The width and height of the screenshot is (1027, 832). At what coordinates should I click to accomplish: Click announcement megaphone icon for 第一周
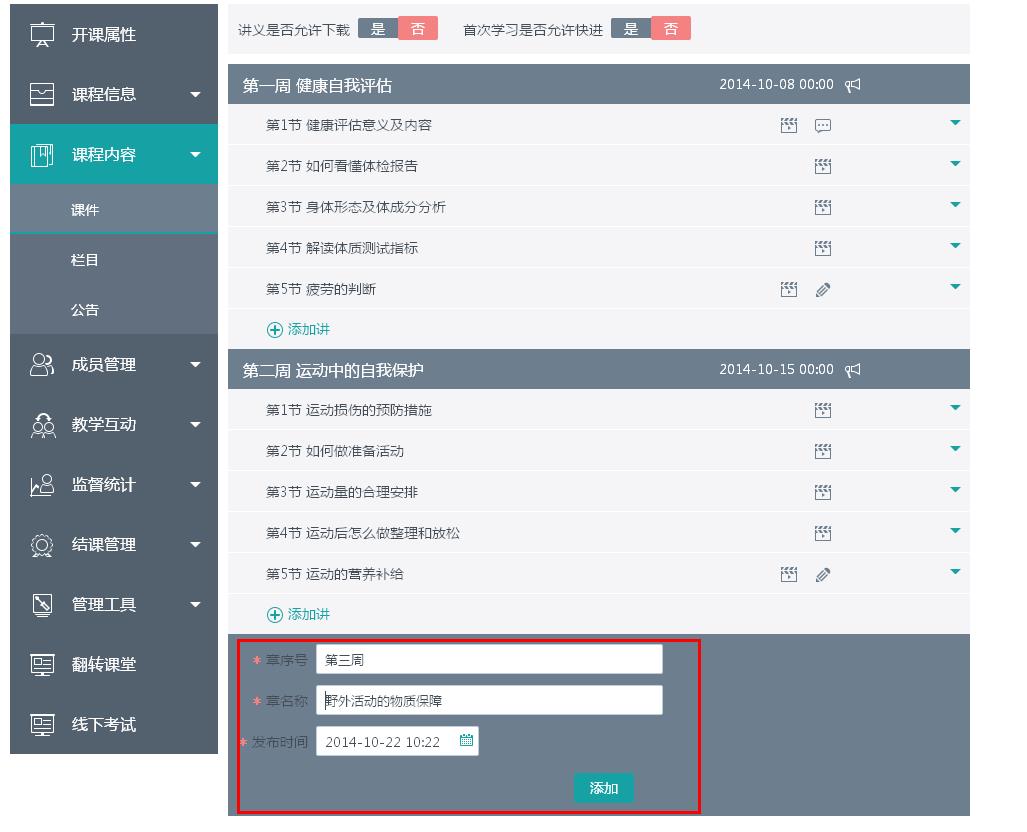click(853, 85)
